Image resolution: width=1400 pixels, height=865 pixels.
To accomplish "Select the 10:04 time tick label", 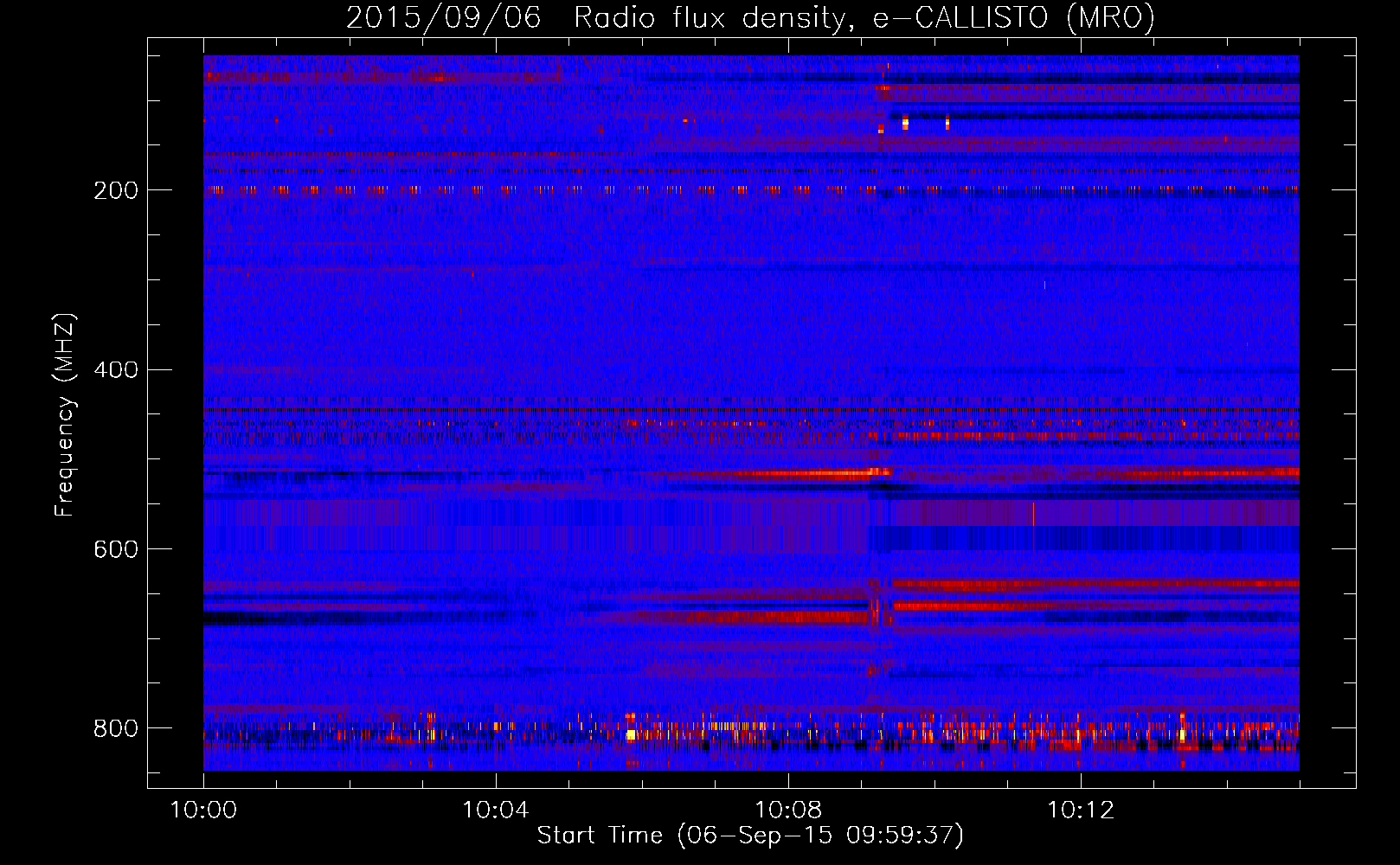I will coord(496,811).
